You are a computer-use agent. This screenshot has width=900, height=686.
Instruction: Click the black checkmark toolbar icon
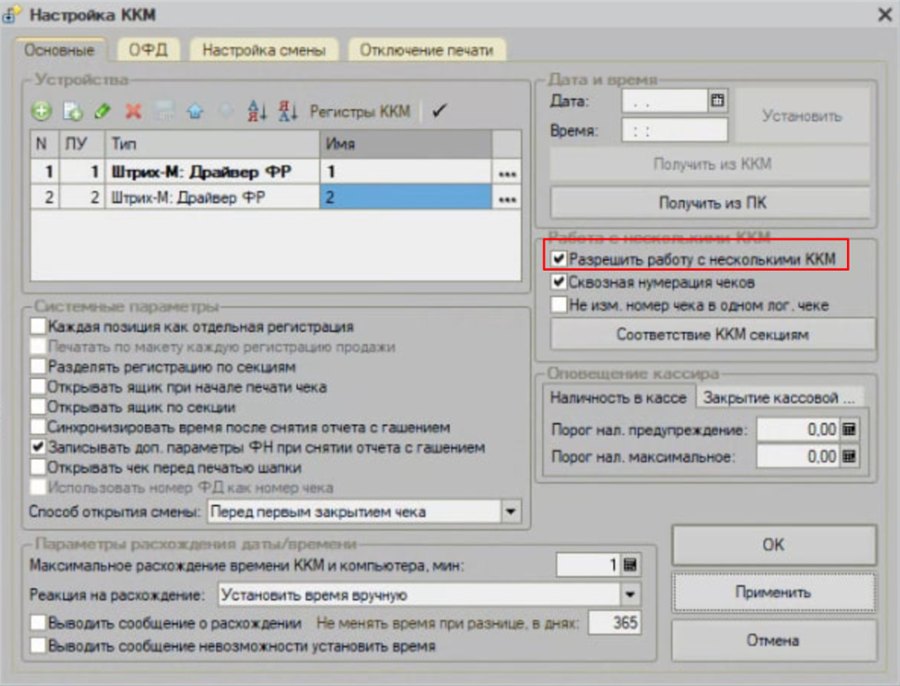click(439, 110)
